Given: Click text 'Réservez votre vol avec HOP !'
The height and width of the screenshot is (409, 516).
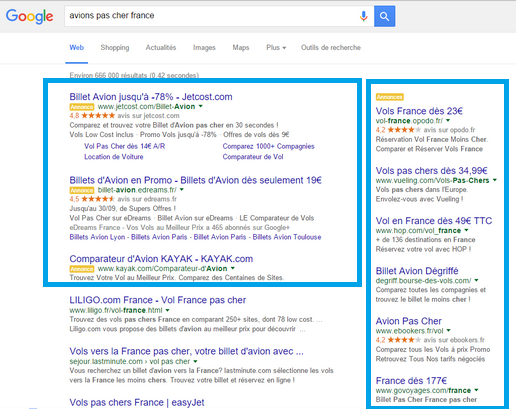Looking at the screenshot, I should pyautogui.click(x=423, y=249).
